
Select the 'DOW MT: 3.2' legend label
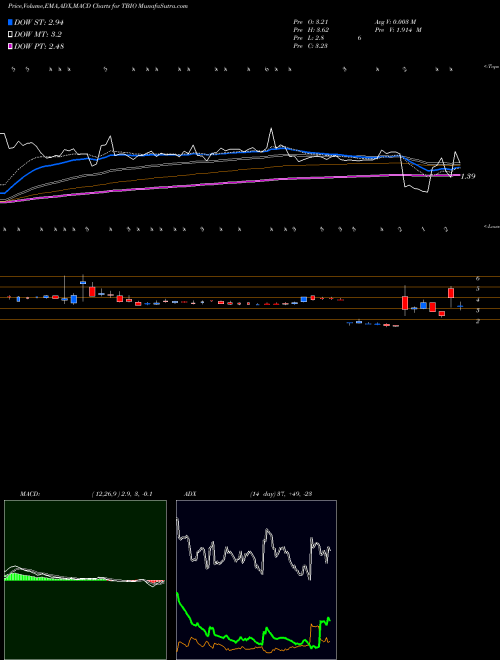pos(38,35)
